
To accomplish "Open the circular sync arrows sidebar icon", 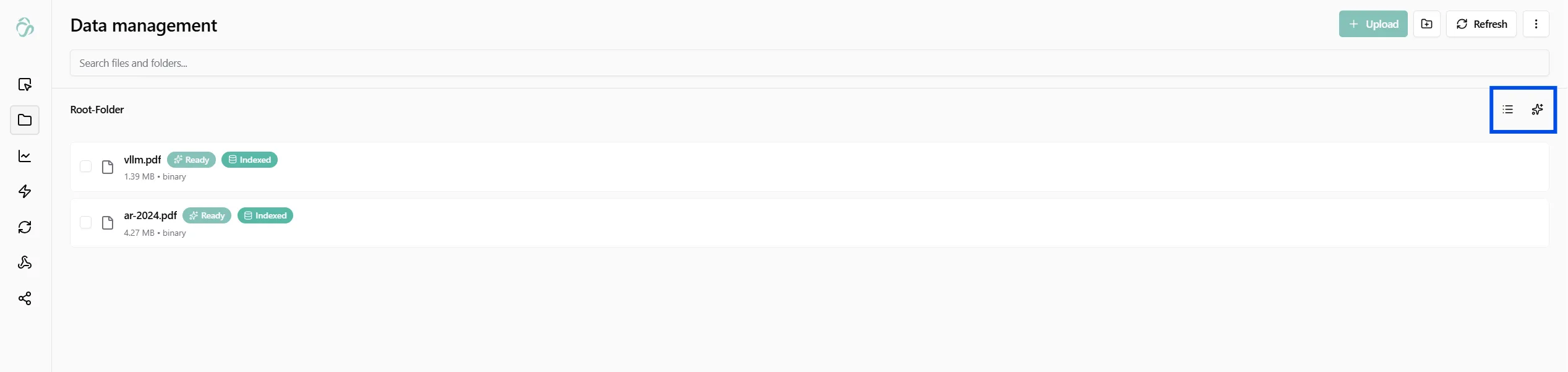I will 25,227.
